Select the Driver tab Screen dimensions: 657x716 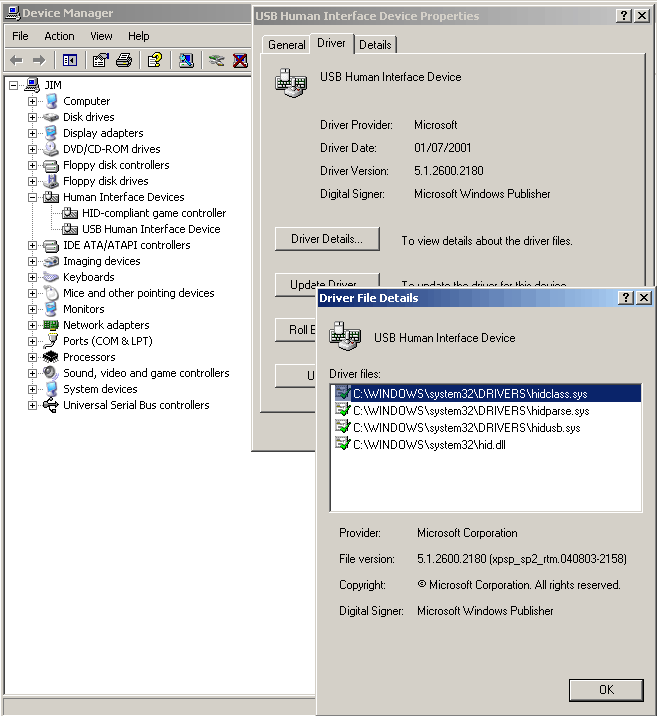click(331, 43)
